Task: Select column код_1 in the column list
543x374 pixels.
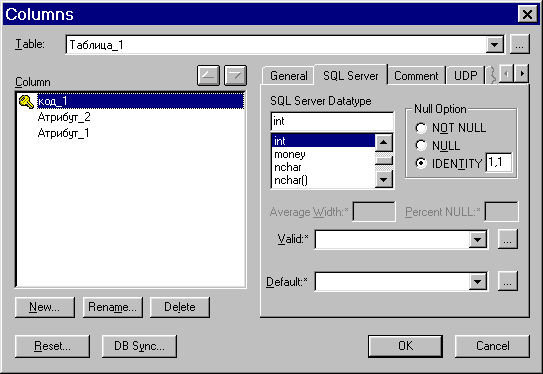Action: tap(141, 101)
